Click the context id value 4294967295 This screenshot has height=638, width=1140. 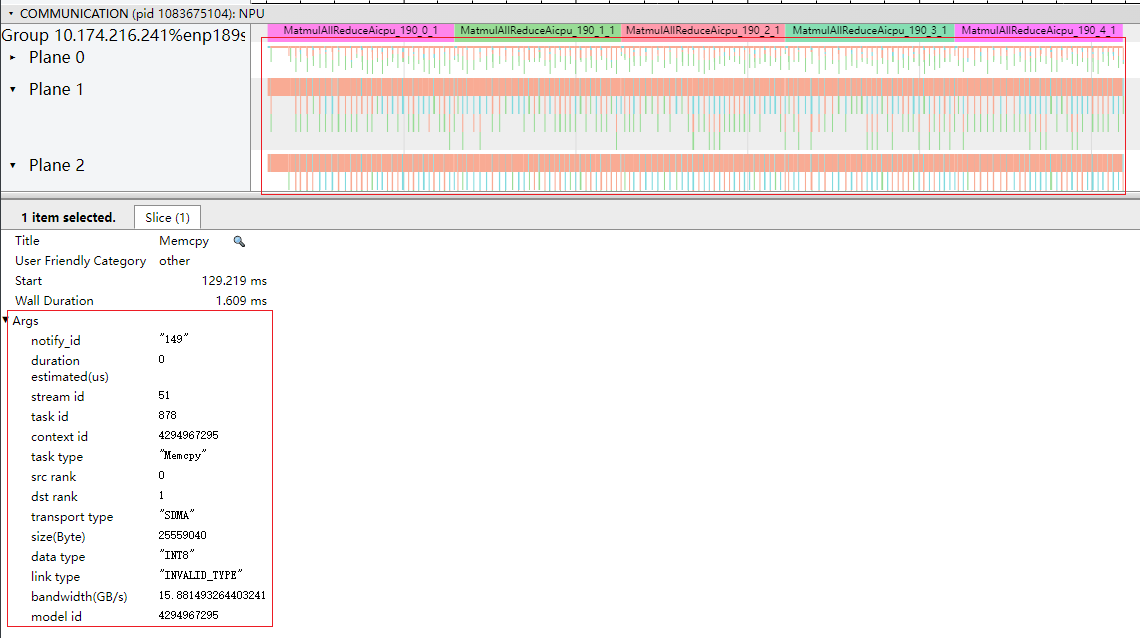click(x=188, y=435)
